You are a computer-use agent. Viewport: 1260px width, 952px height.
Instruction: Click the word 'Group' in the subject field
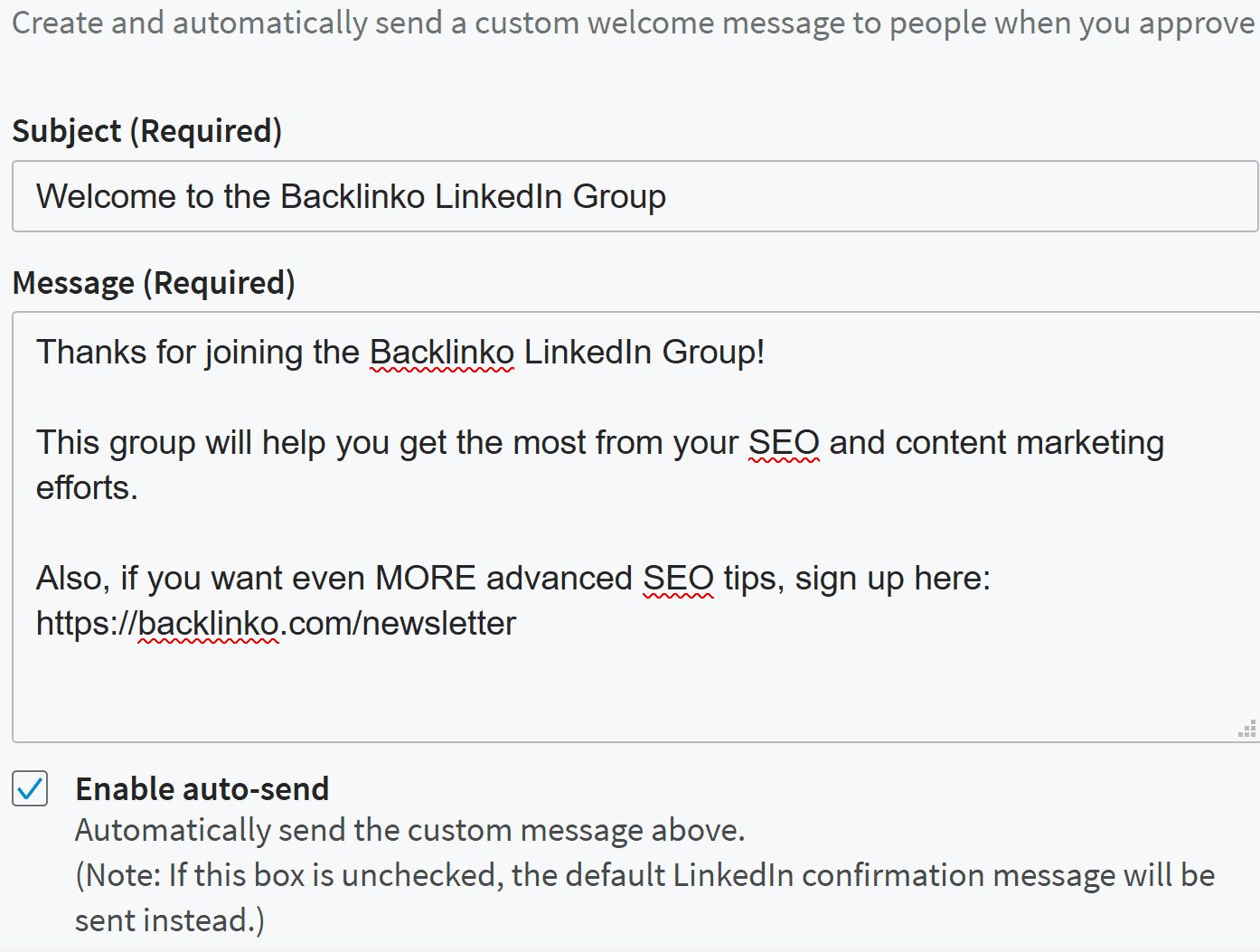[619, 197]
